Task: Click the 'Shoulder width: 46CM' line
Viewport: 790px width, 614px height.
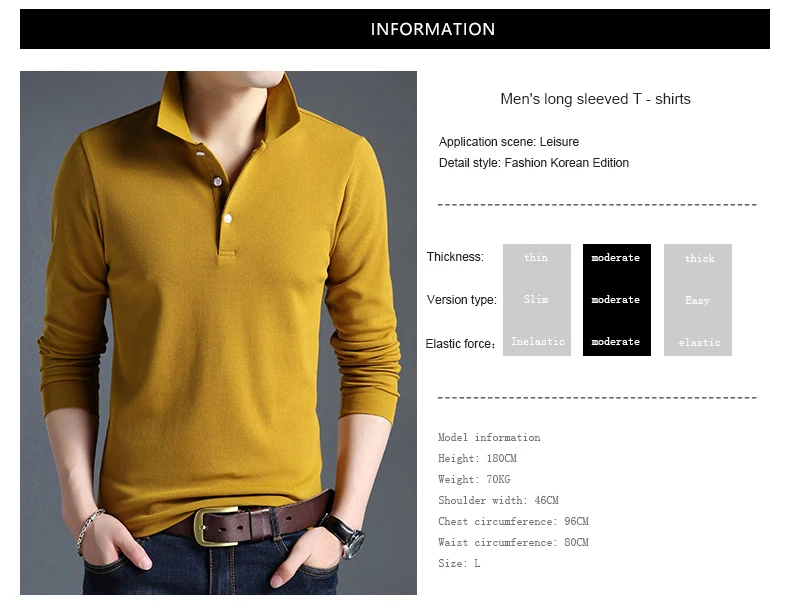Action: 498,500
